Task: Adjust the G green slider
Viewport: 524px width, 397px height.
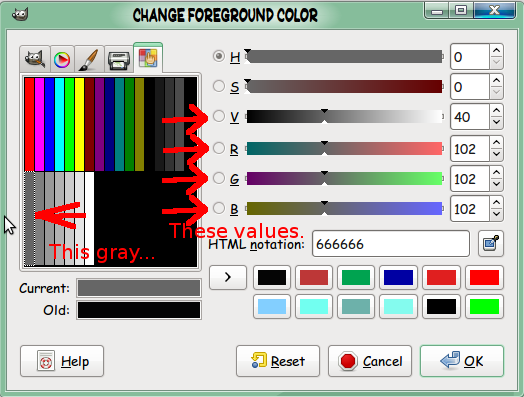Action: (x=345, y=178)
